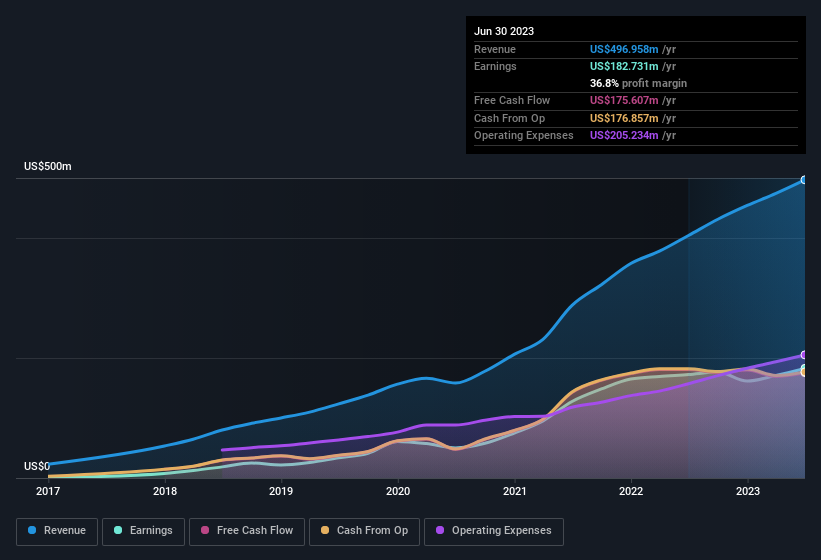Click the Revenue endpoint marker on the blue line
821x560 pixels.
tap(804, 180)
